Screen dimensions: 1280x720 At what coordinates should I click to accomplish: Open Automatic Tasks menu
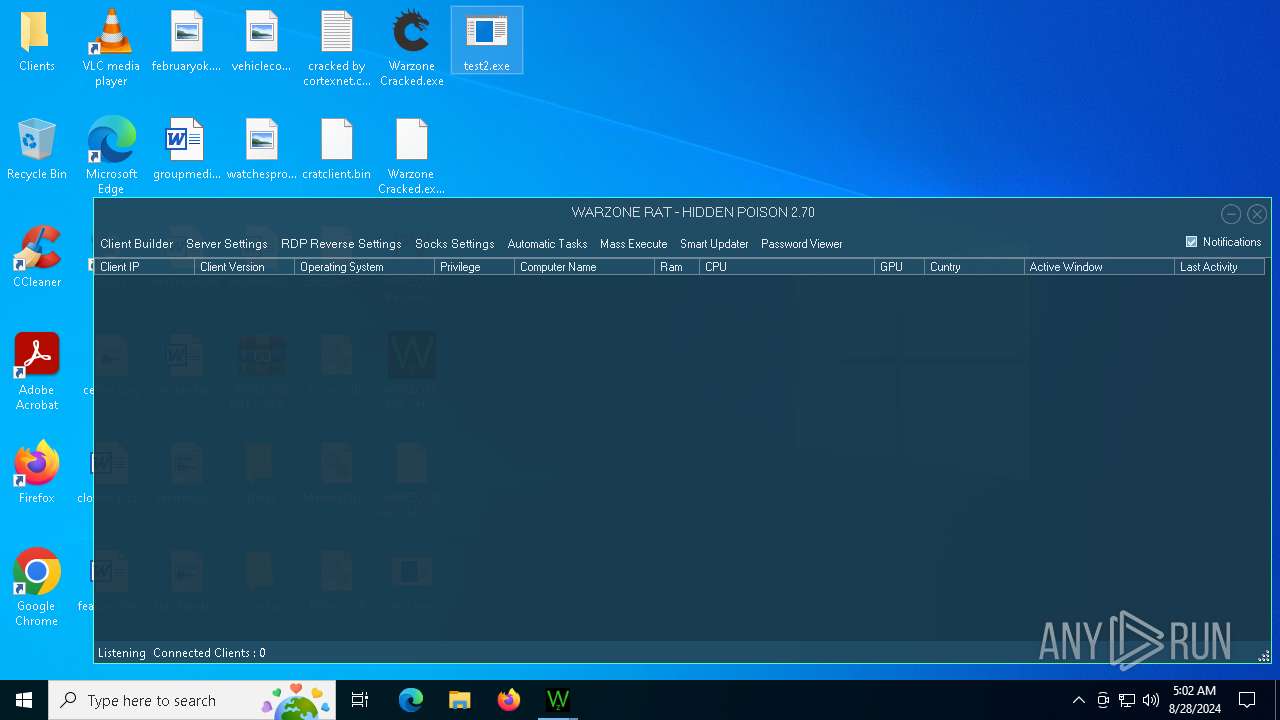[x=547, y=244]
